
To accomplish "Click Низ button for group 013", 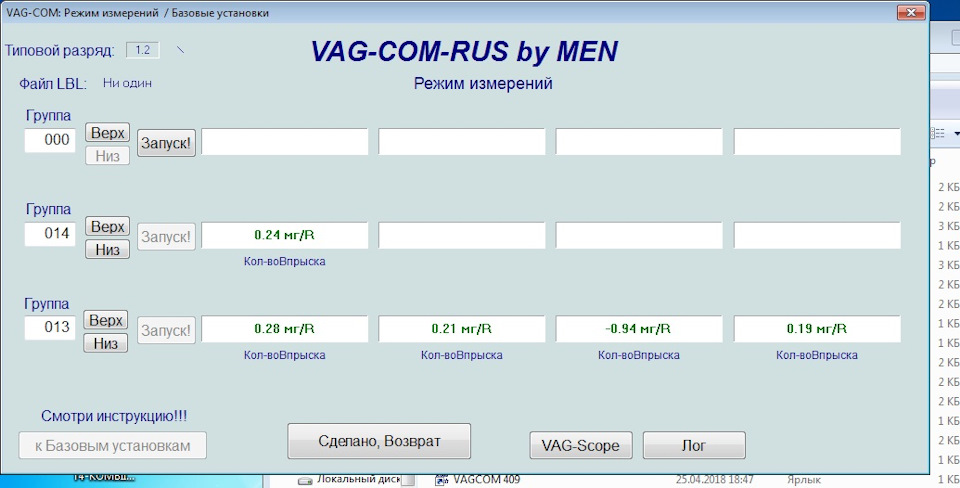I will point(105,343).
